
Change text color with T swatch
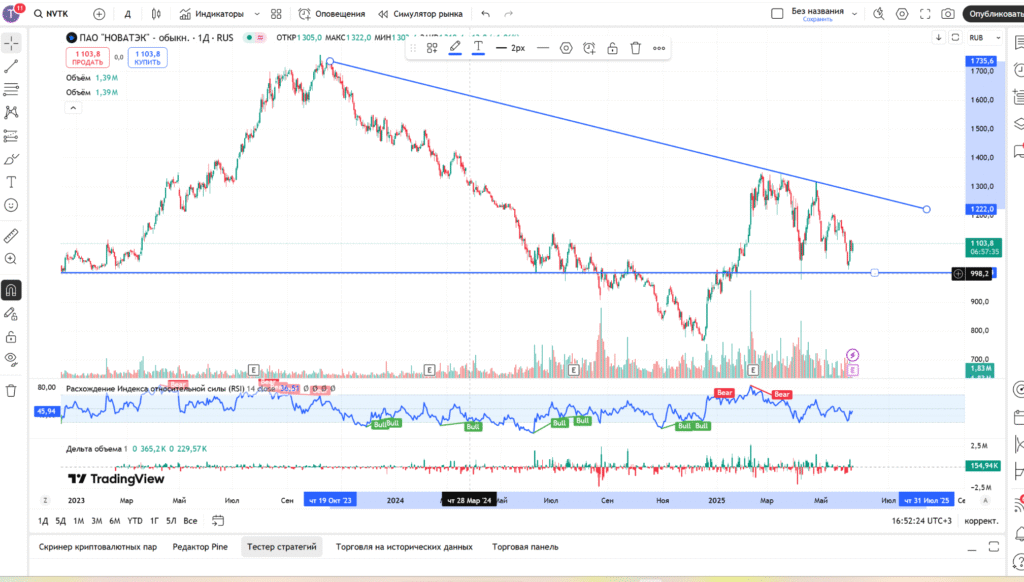click(479, 48)
